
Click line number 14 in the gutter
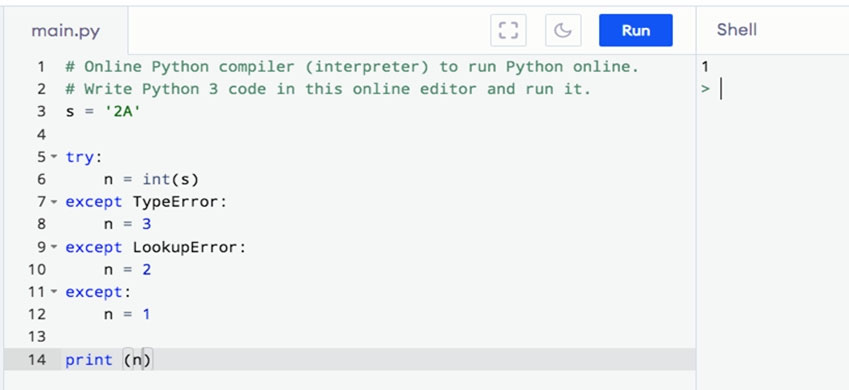[x=37, y=360]
